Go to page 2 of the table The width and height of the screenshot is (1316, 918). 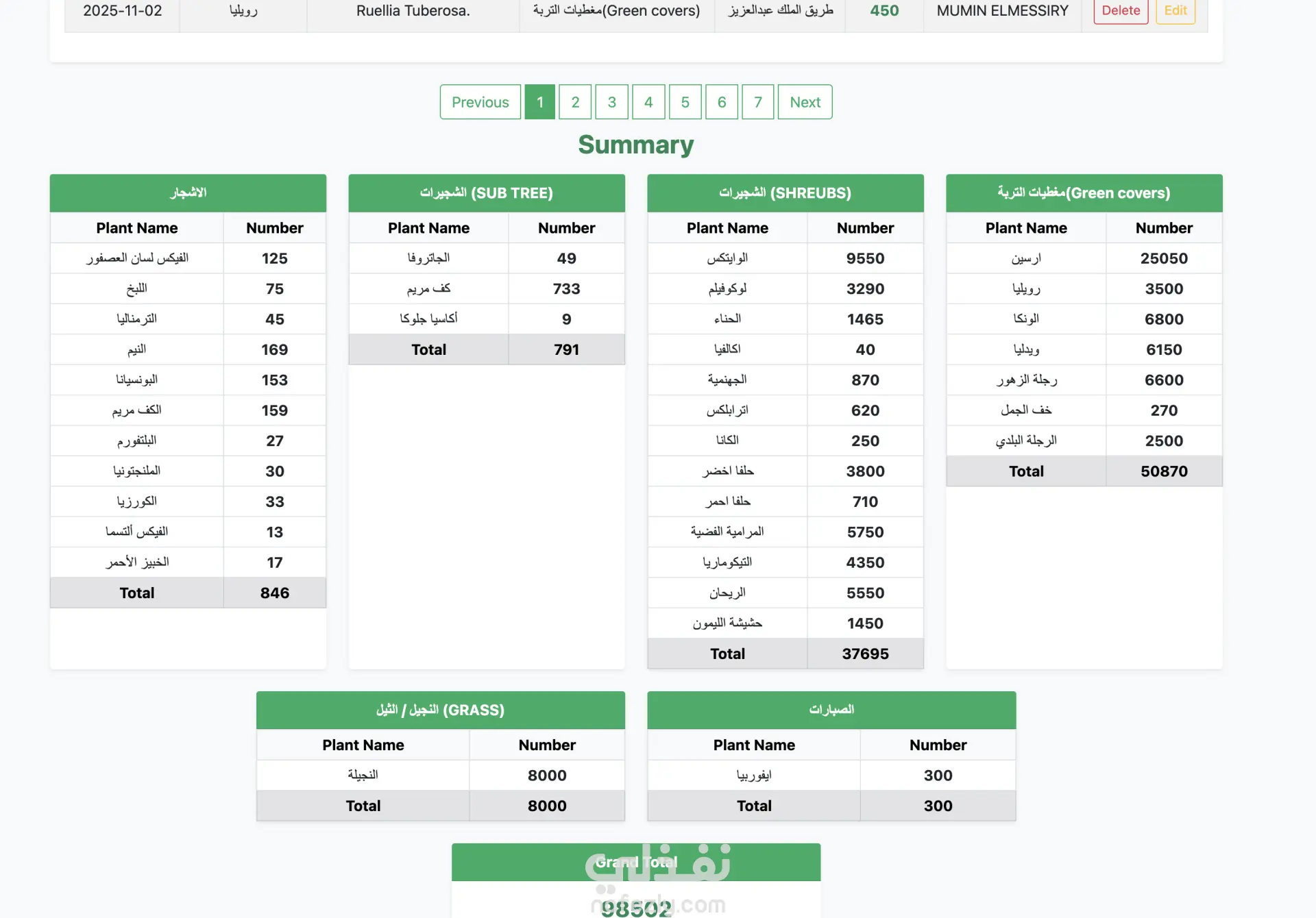[575, 102]
